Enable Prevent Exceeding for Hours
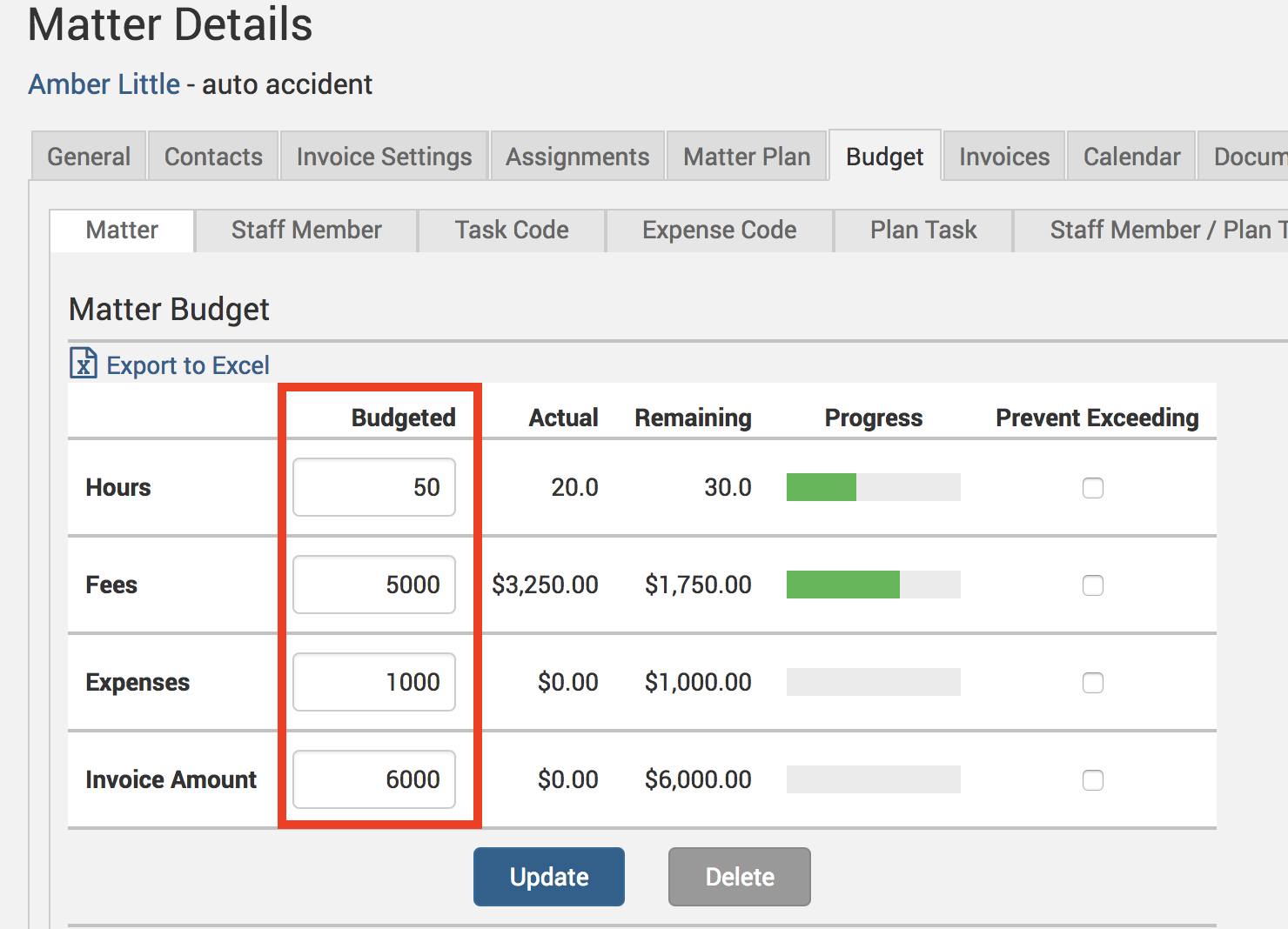The image size is (1288, 929). 1093,488
